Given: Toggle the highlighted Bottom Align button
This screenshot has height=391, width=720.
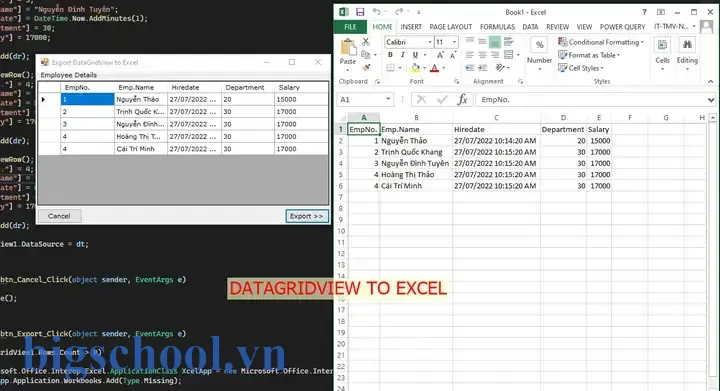Looking at the screenshot, I should (495, 42).
